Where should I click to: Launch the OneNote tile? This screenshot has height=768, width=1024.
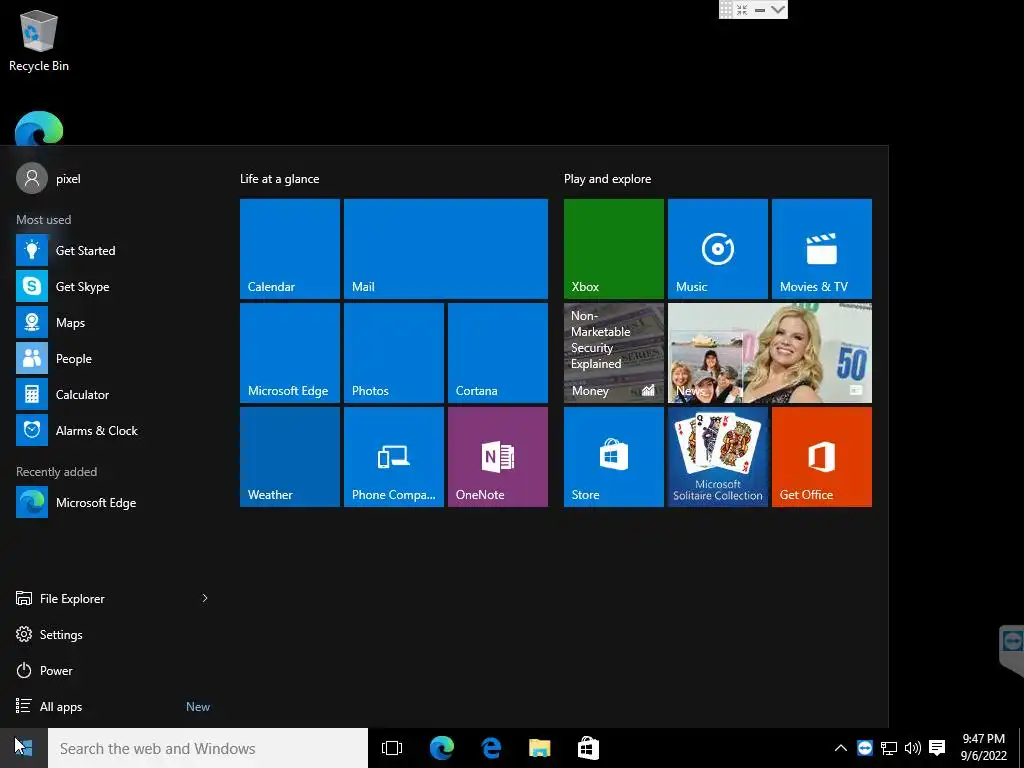click(498, 457)
